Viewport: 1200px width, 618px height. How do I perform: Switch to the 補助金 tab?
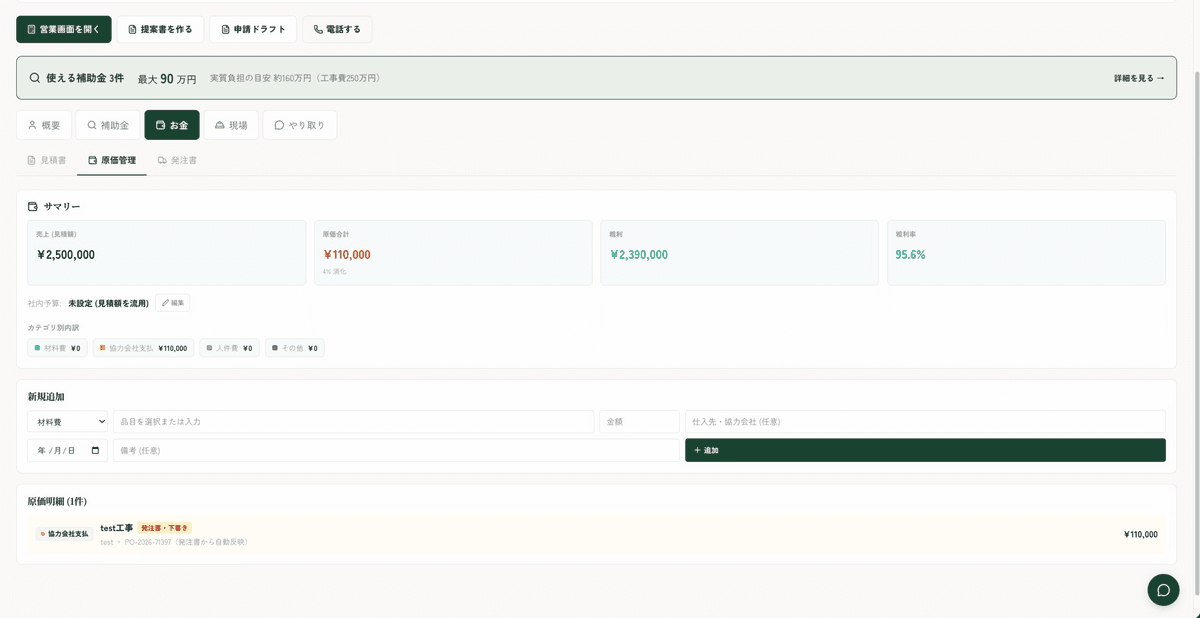(108, 125)
